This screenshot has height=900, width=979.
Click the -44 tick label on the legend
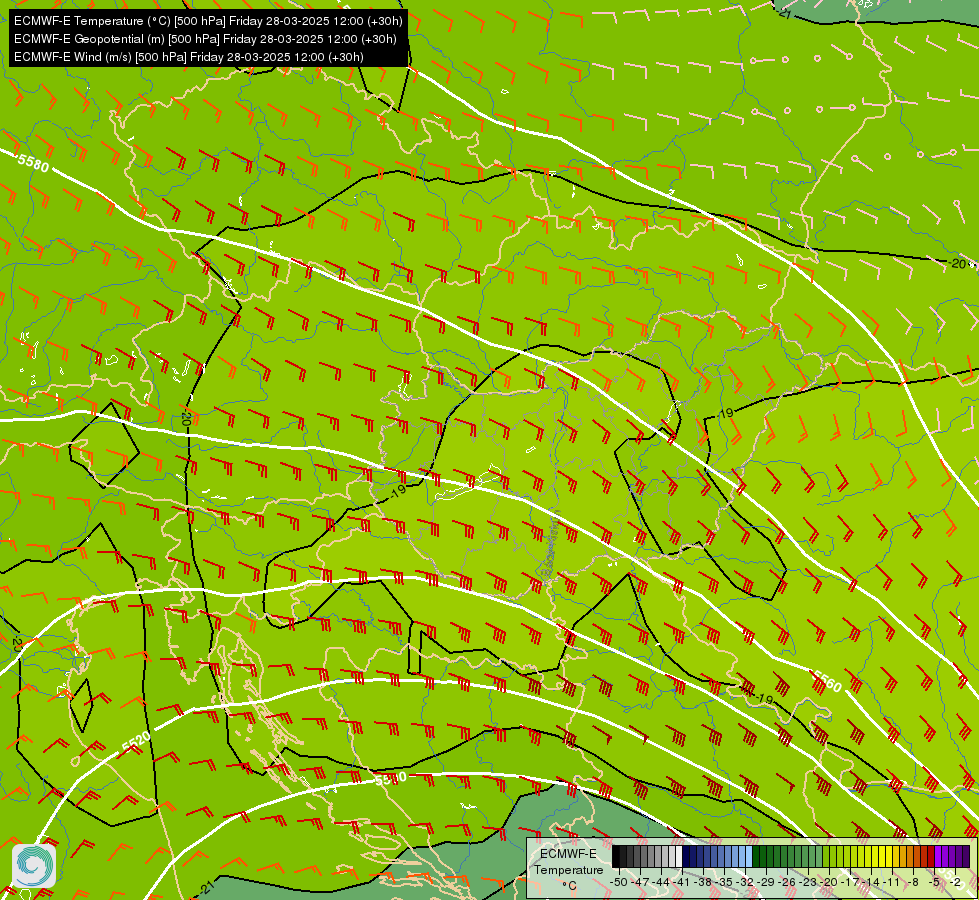tap(661, 882)
